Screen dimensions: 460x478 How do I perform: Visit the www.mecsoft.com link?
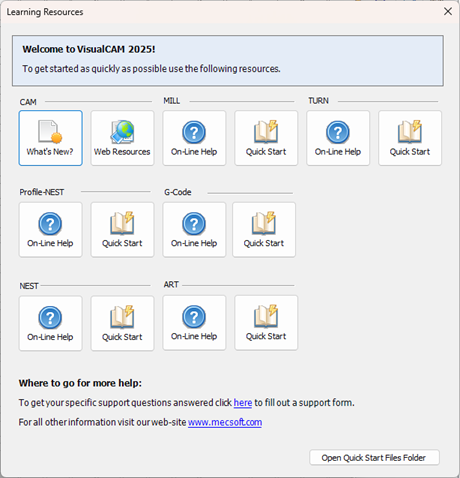[225, 422]
